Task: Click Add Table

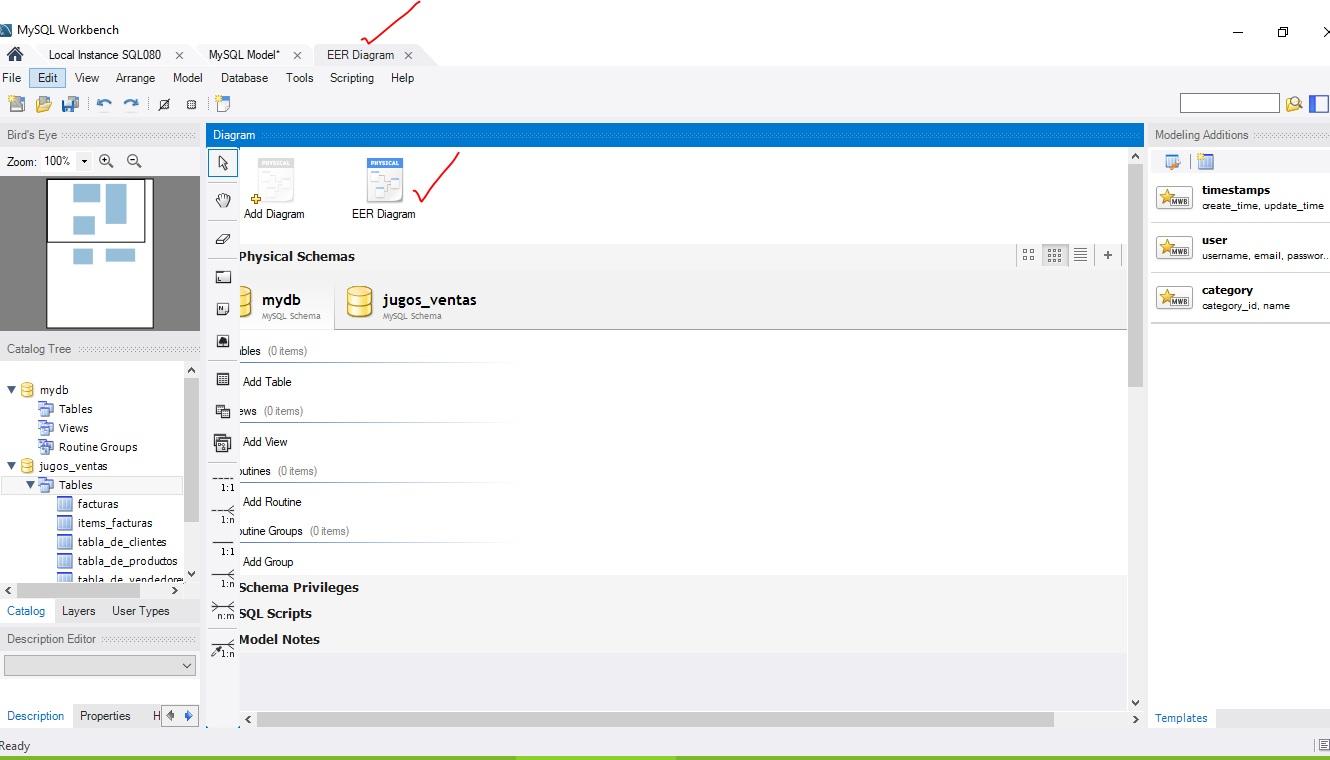Action: [x=267, y=382]
